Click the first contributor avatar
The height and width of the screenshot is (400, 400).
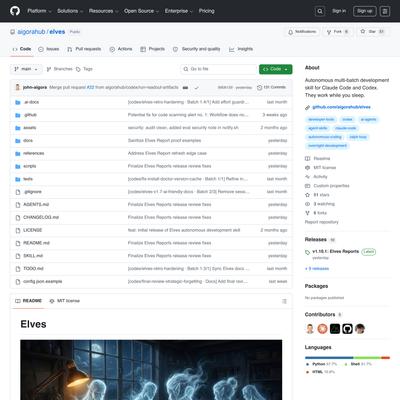tap(310, 329)
